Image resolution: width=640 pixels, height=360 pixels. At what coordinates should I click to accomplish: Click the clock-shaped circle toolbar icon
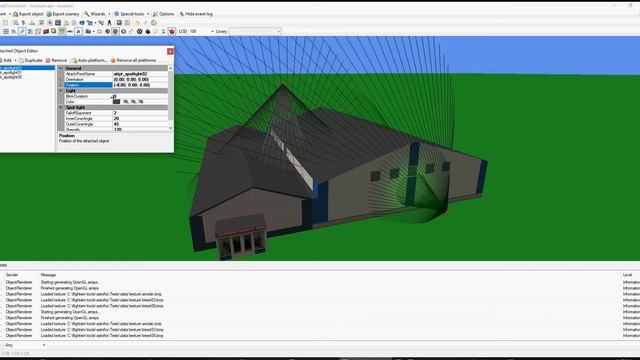coord(154,23)
